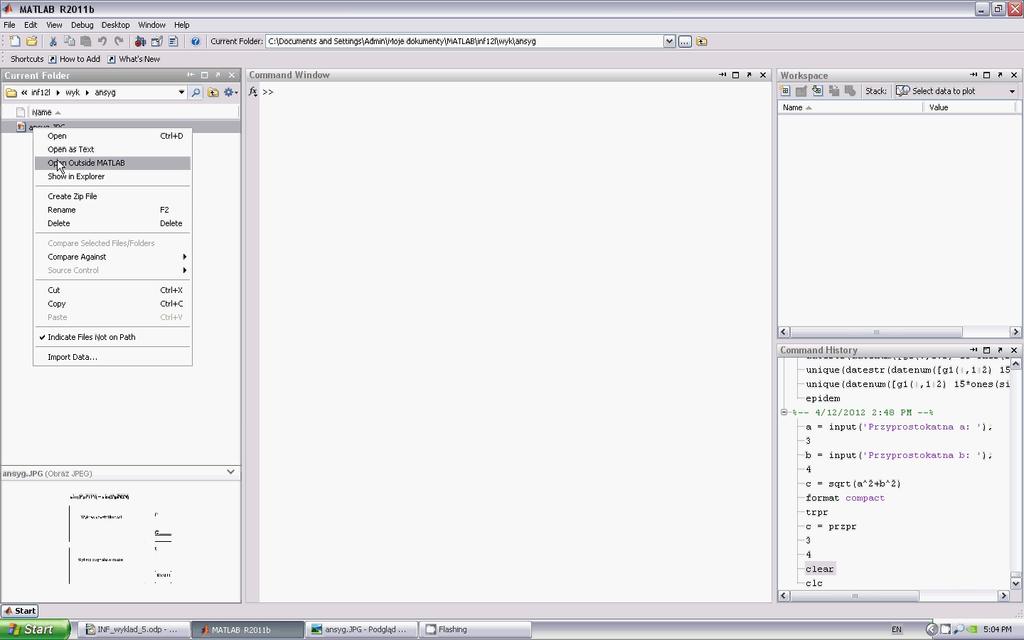This screenshot has height=640, width=1024.
Task: Click the Paste icon in main toolbar
Action: pos(86,41)
